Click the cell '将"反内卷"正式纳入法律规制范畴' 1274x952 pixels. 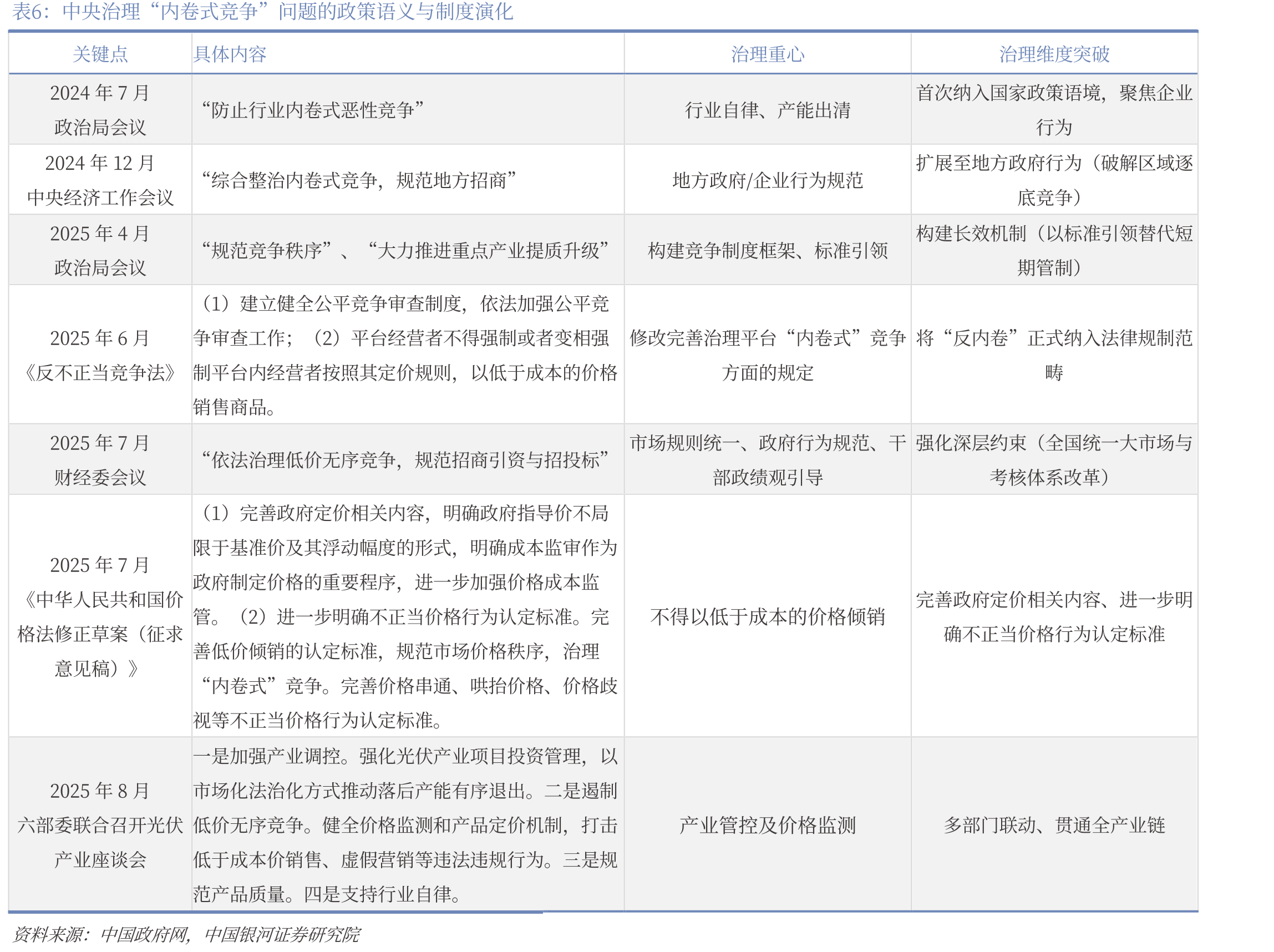tap(1054, 355)
